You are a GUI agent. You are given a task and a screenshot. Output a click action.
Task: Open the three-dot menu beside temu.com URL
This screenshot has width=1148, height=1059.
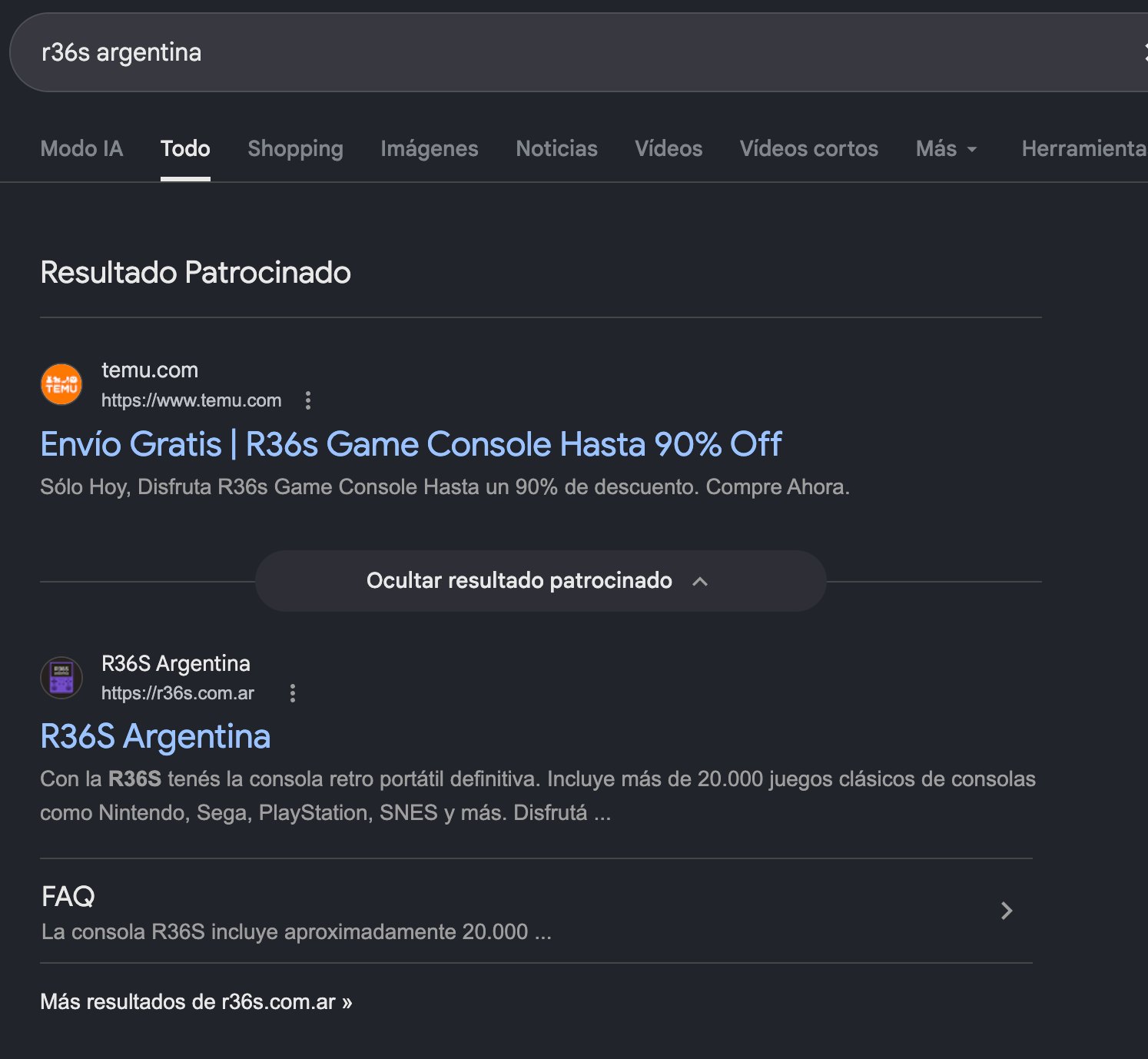tap(308, 400)
